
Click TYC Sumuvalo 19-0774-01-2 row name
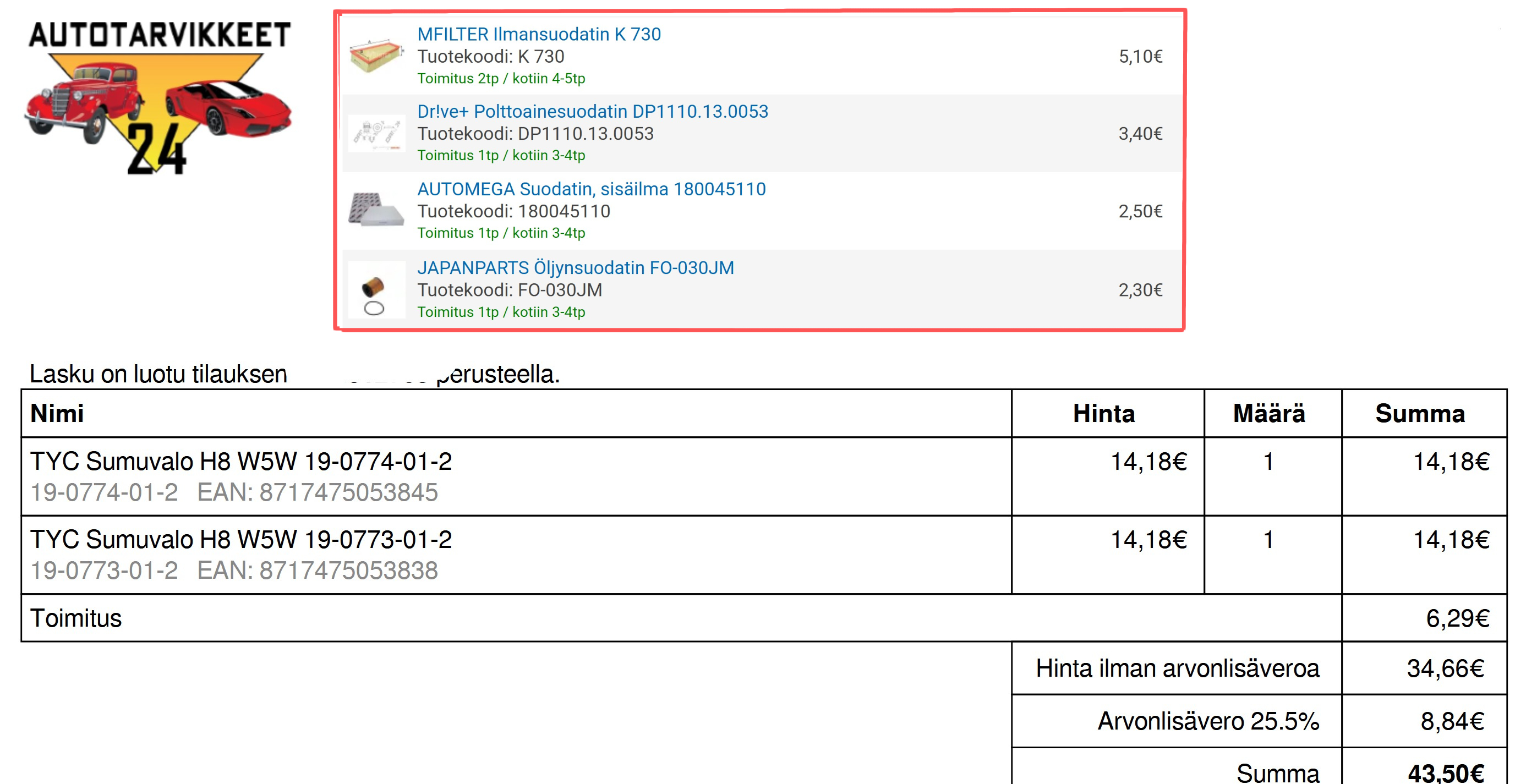pos(240,461)
